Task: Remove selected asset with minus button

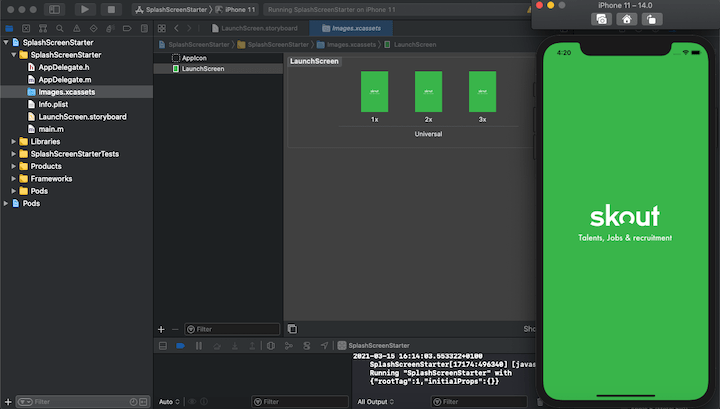Action: 175,329
